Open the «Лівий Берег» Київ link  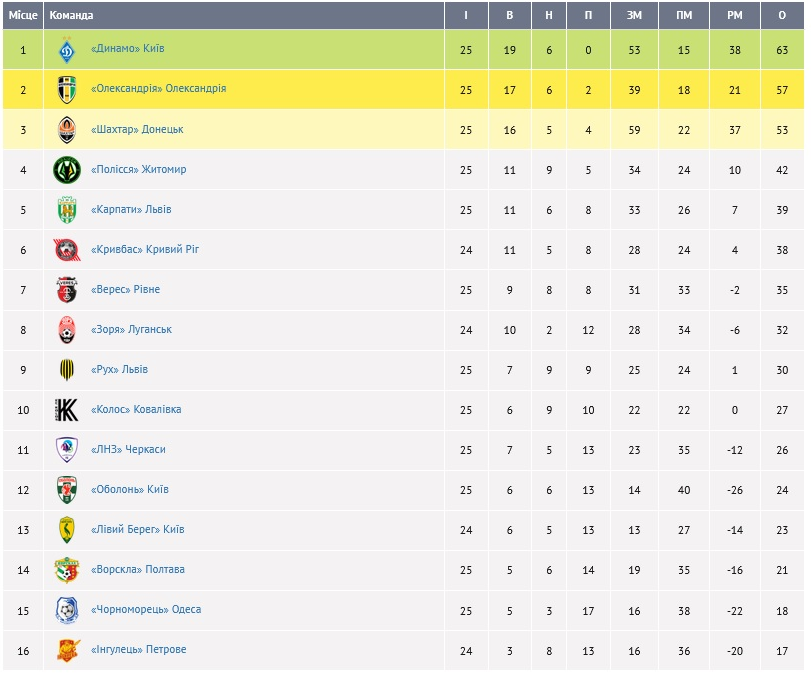[x=137, y=529]
